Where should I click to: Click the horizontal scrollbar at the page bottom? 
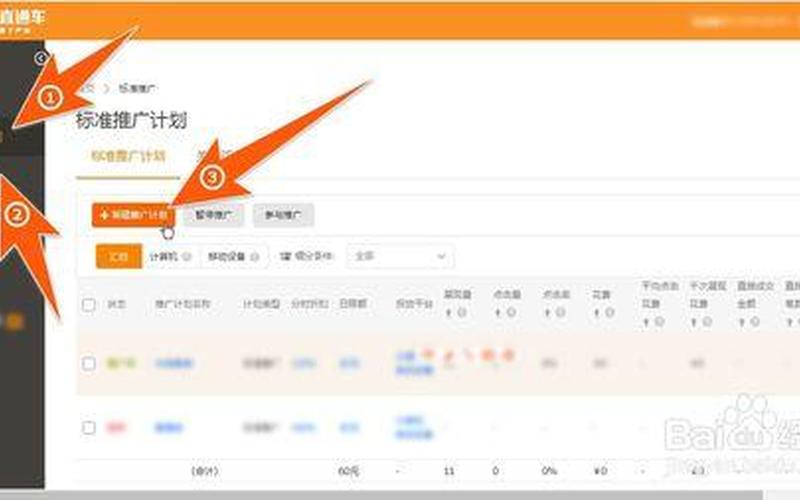(x=382, y=495)
